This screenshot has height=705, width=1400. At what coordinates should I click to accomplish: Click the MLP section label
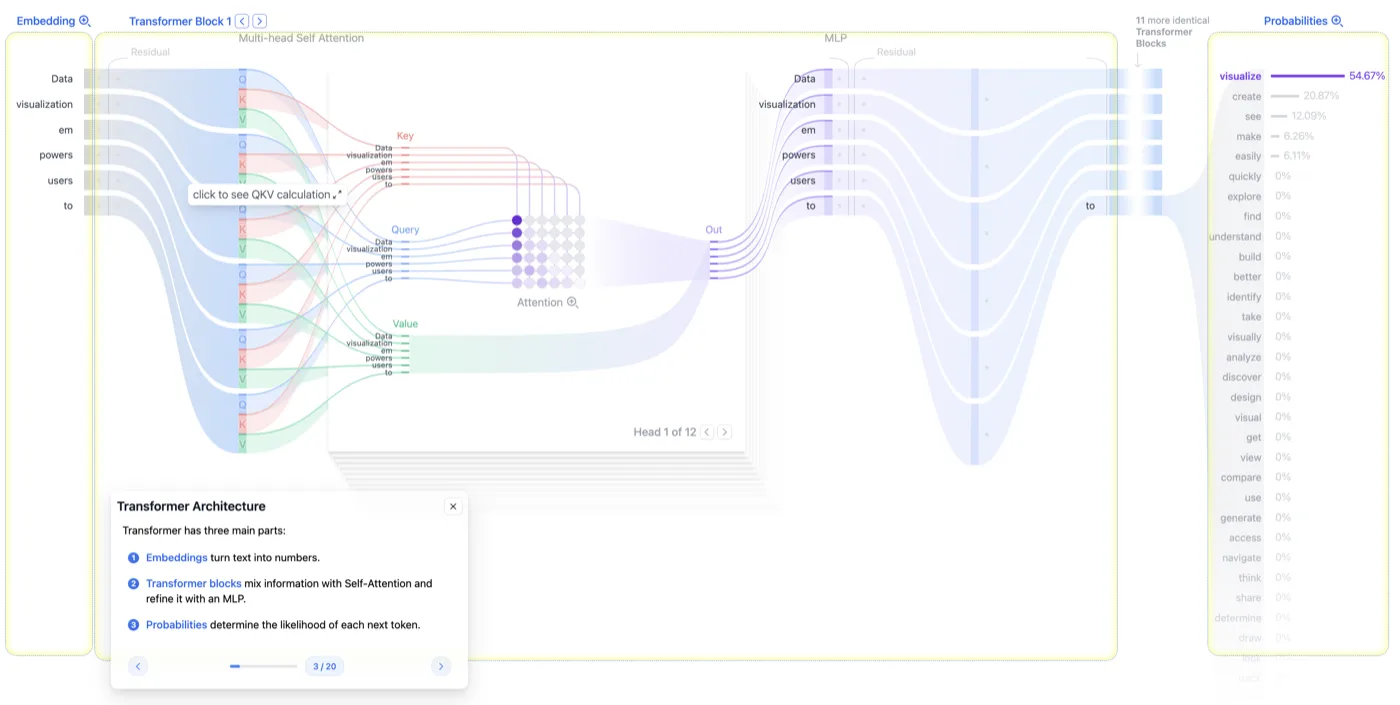click(x=836, y=38)
